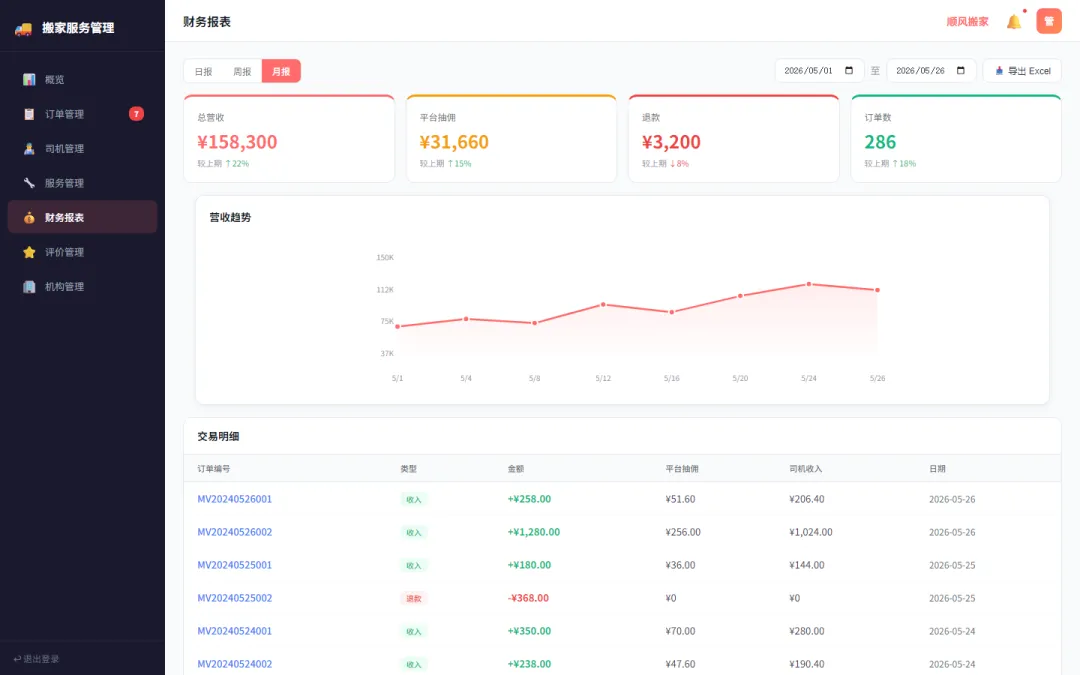
Task: Switch to the 日报 tab
Action: click(x=203, y=71)
